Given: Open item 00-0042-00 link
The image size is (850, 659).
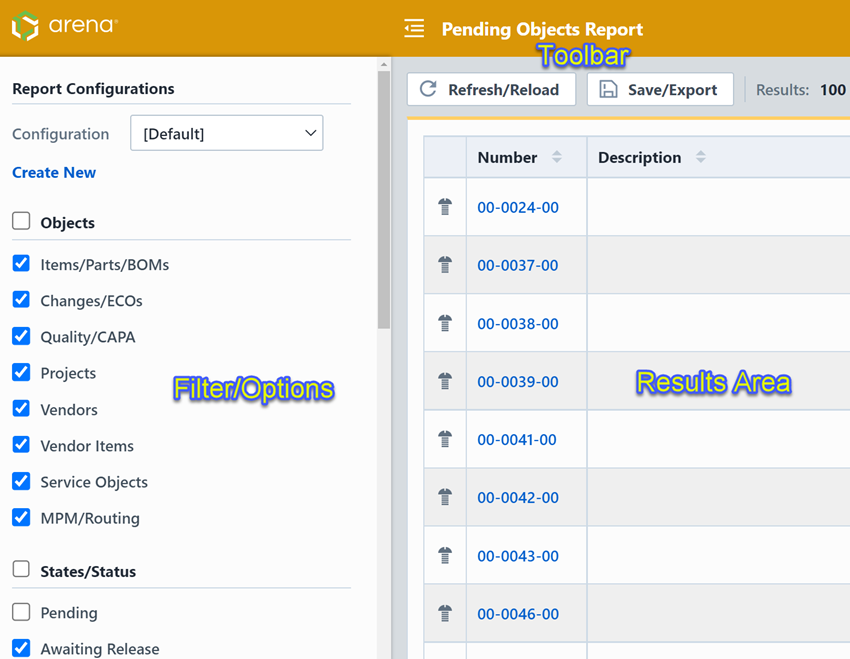Looking at the screenshot, I should click(518, 498).
